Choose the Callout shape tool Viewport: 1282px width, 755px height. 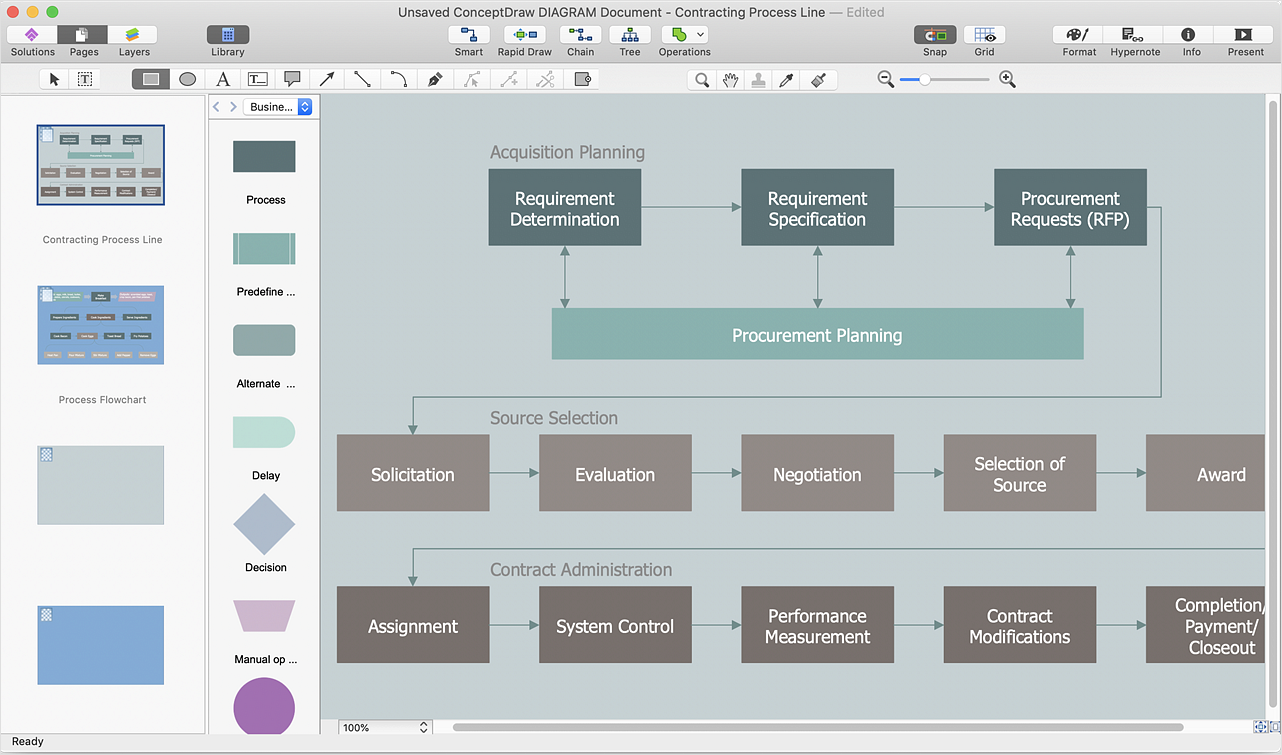point(292,79)
